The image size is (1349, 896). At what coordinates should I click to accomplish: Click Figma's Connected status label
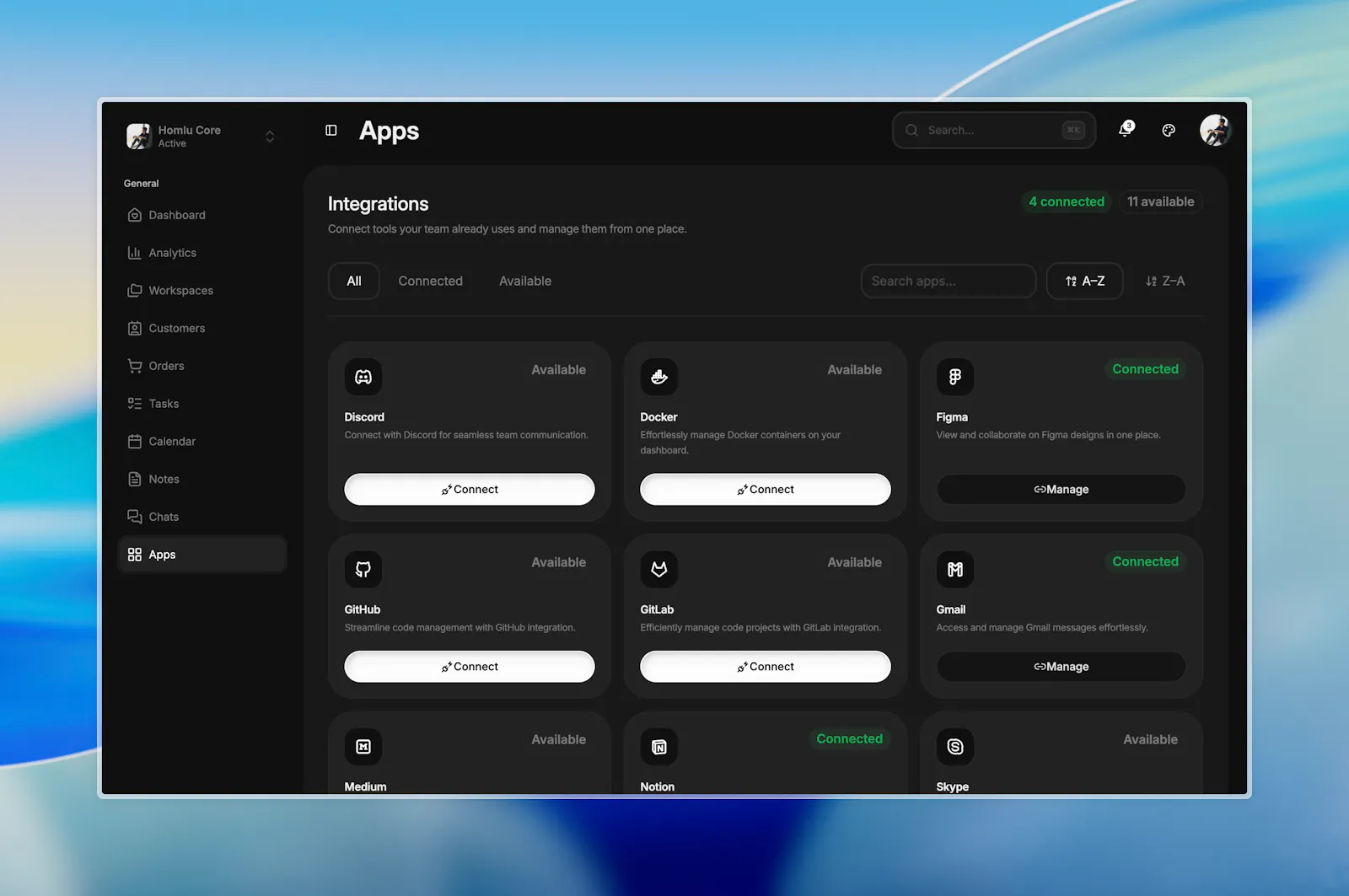(1145, 369)
